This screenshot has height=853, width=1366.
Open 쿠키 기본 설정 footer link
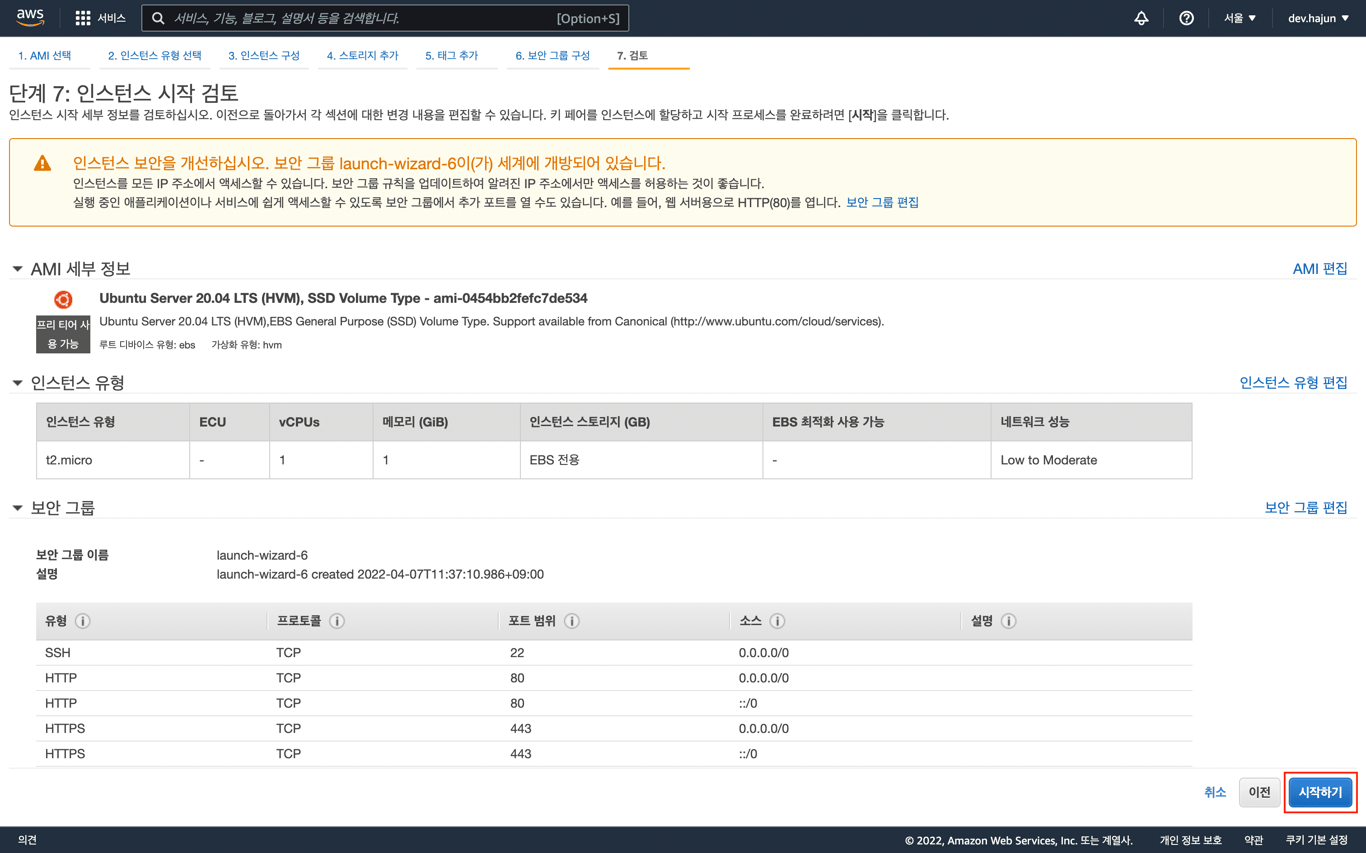pyautogui.click(x=1317, y=840)
